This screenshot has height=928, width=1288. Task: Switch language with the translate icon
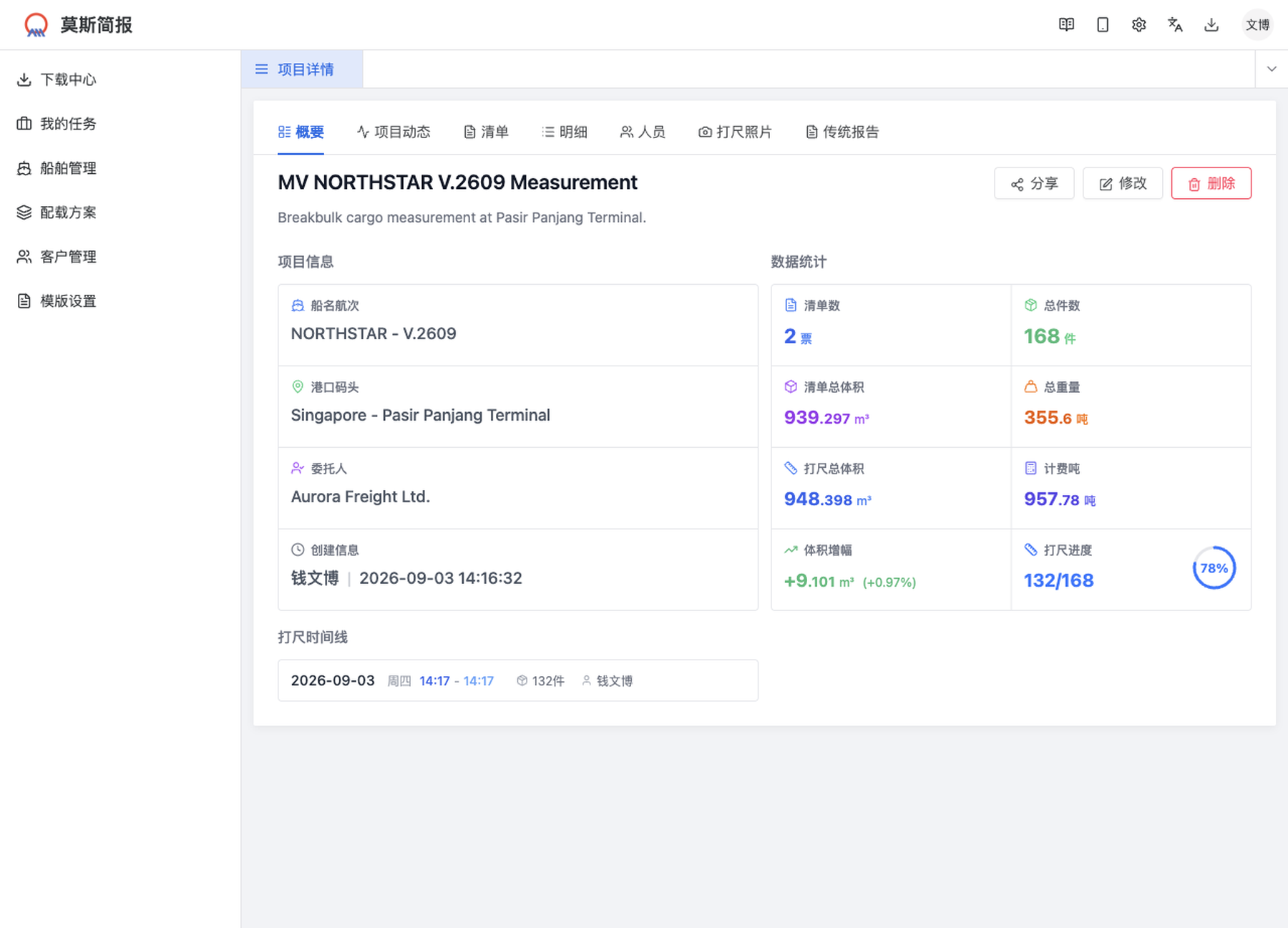click(x=1175, y=25)
